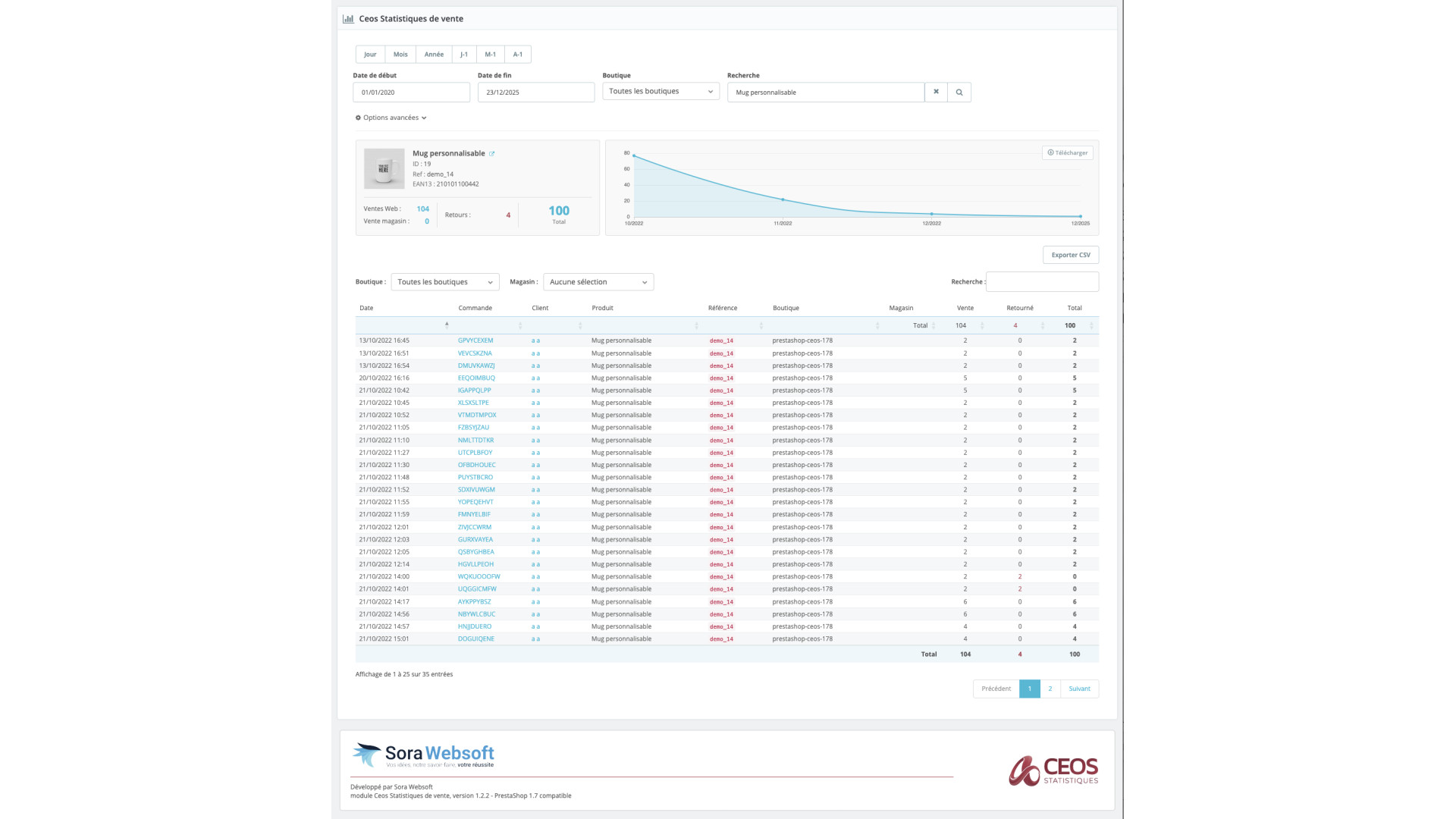Switch to the Jour tab
The image size is (1456, 819).
pyautogui.click(x=370, y=54)
